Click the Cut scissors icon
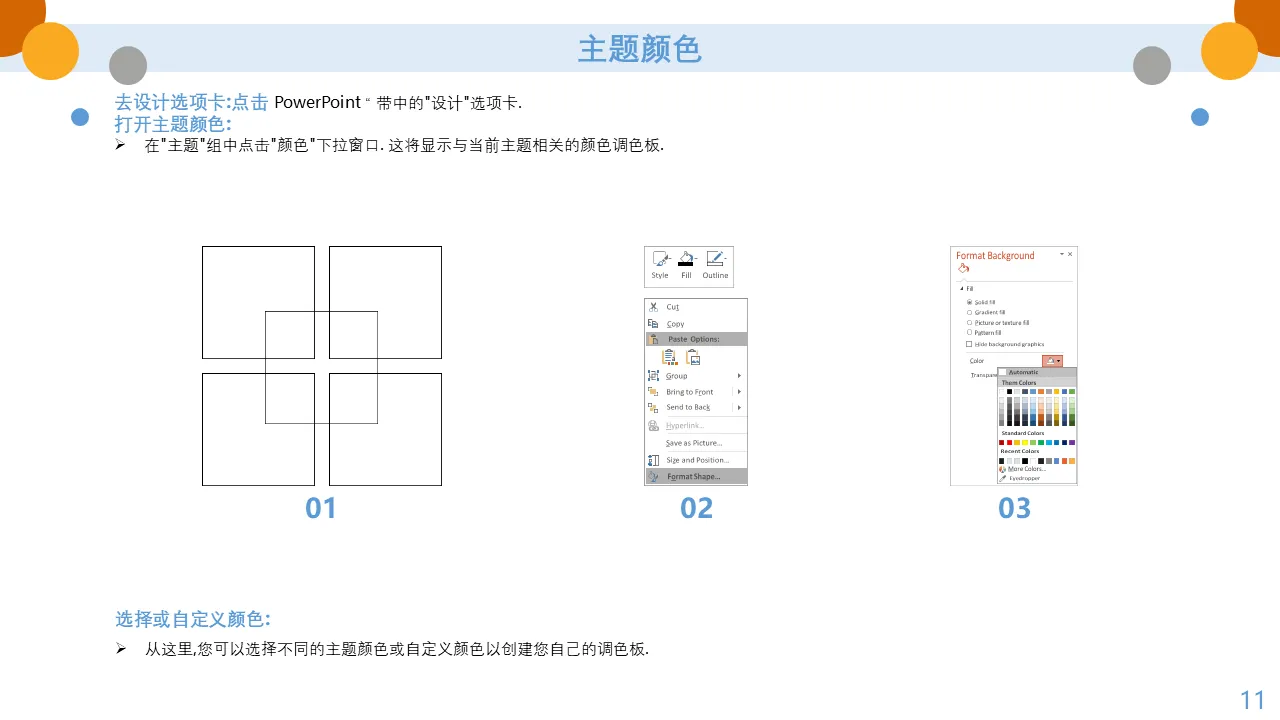The height and width of the screenshot is (720, 1280). click(653, 307)
